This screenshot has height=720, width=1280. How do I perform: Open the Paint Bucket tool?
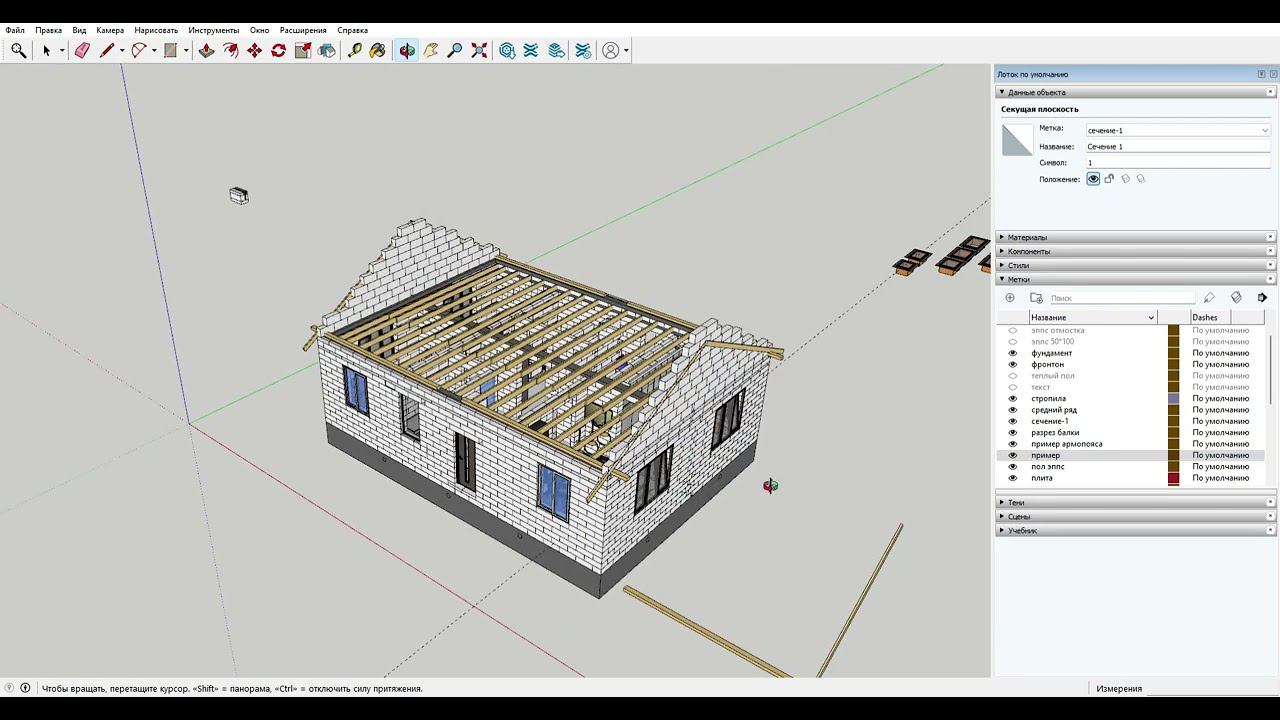pos(377,50)
